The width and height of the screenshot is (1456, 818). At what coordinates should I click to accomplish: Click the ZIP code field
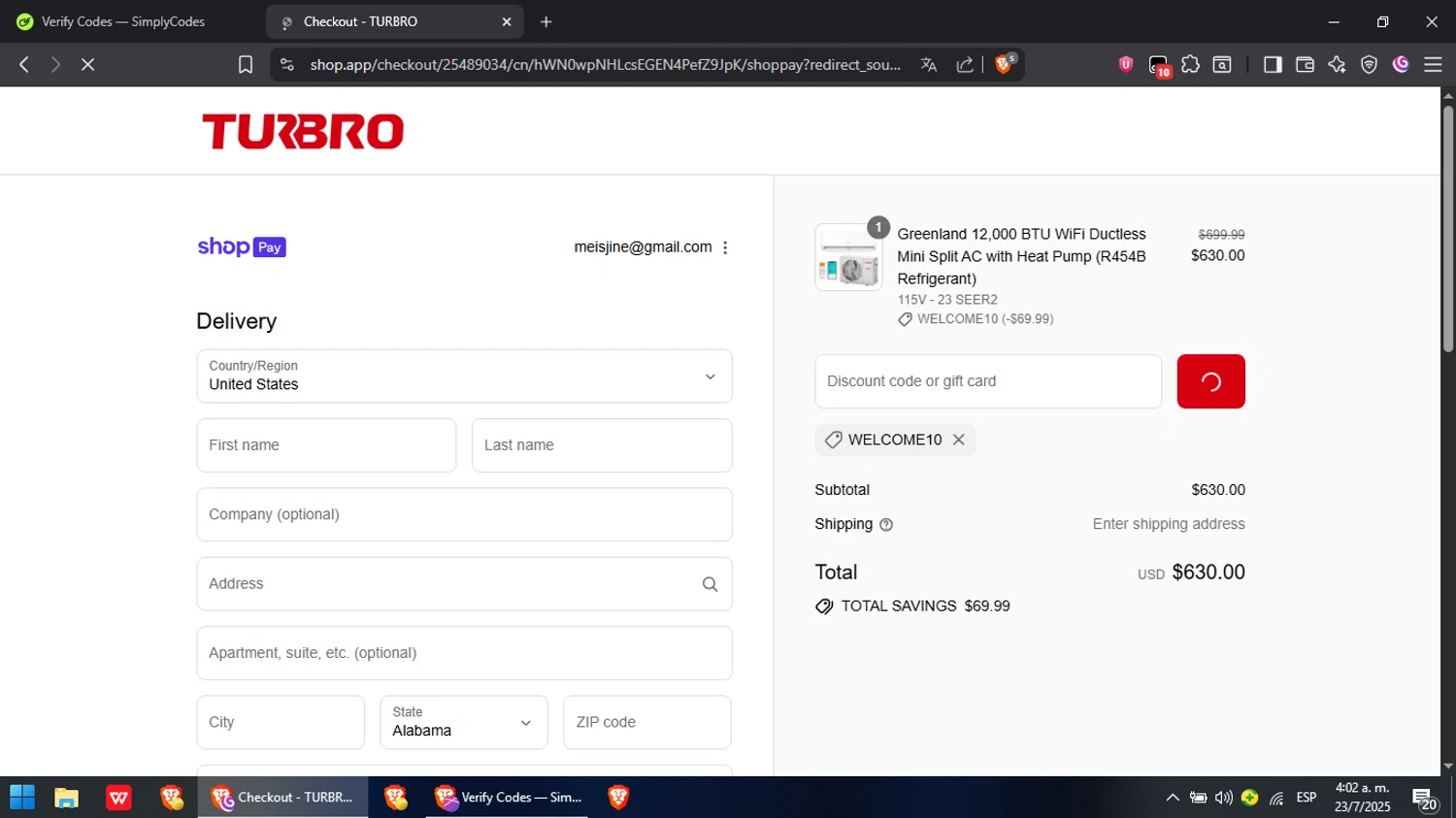coord(647,722)
